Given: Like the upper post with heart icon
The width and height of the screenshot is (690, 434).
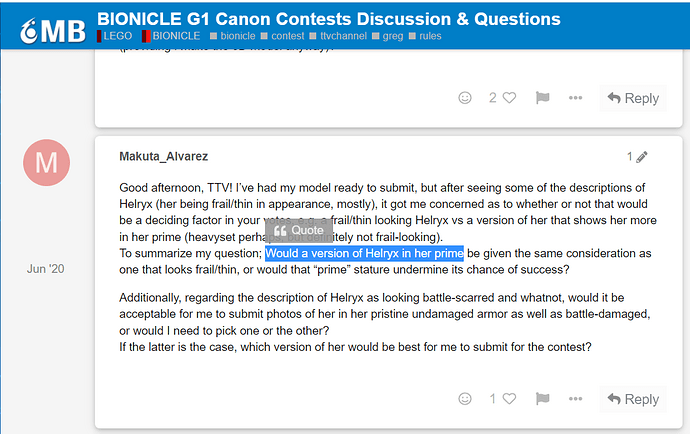Looking at the screenshot, I should pos(509,98).
